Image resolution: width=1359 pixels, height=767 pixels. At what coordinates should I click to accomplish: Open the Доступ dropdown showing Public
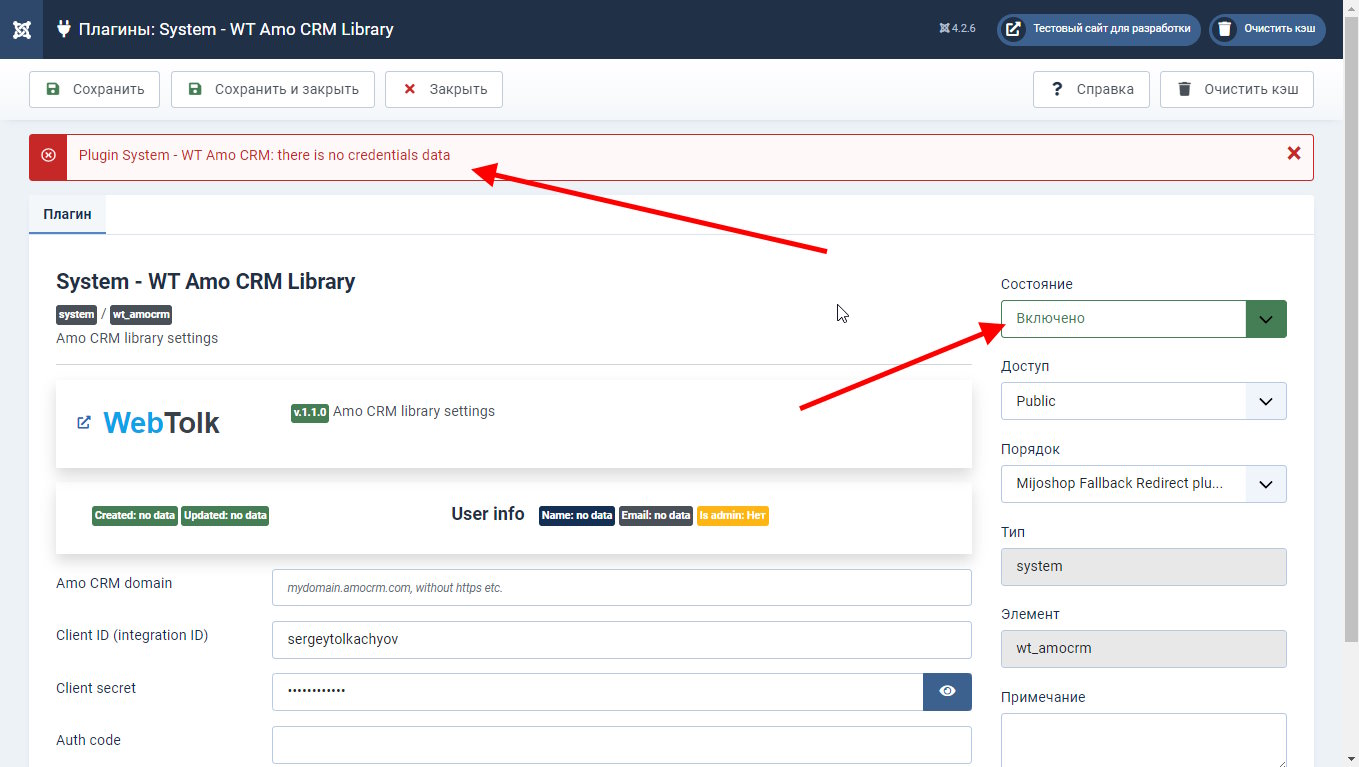click(1143, 401)
